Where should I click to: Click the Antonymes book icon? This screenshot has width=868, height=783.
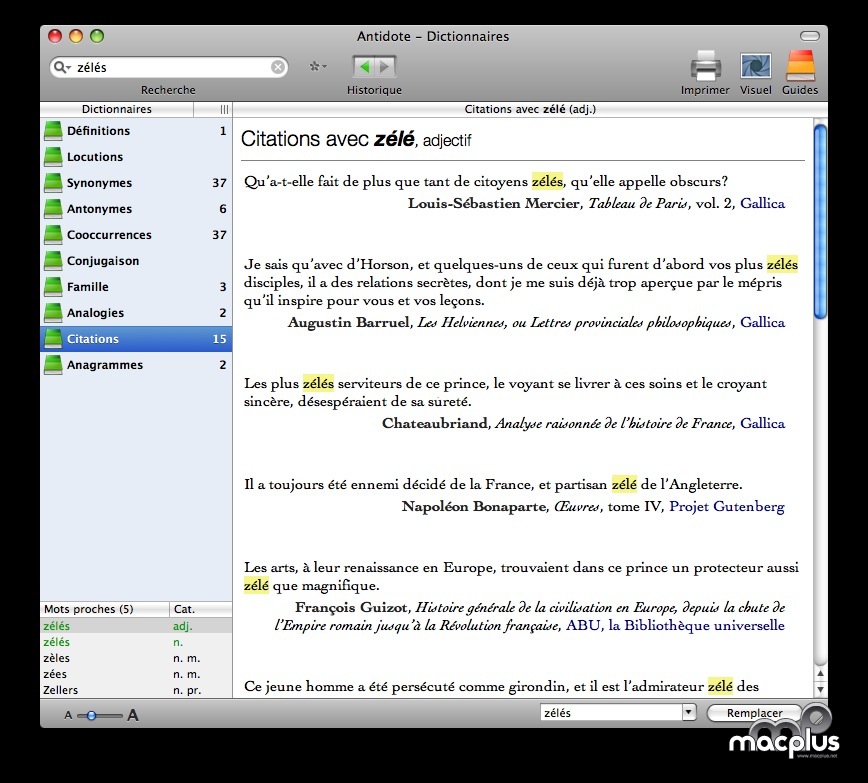coord(53,209)
